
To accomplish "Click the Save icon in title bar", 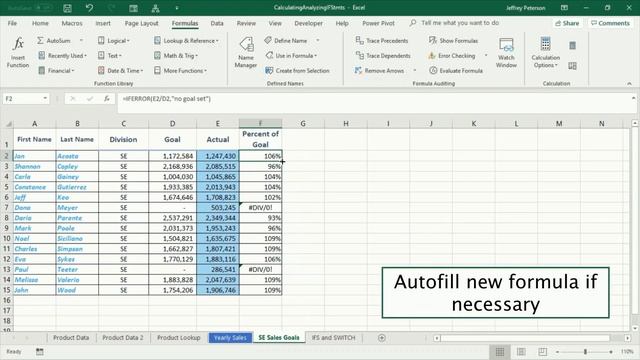I will point(67,8).
